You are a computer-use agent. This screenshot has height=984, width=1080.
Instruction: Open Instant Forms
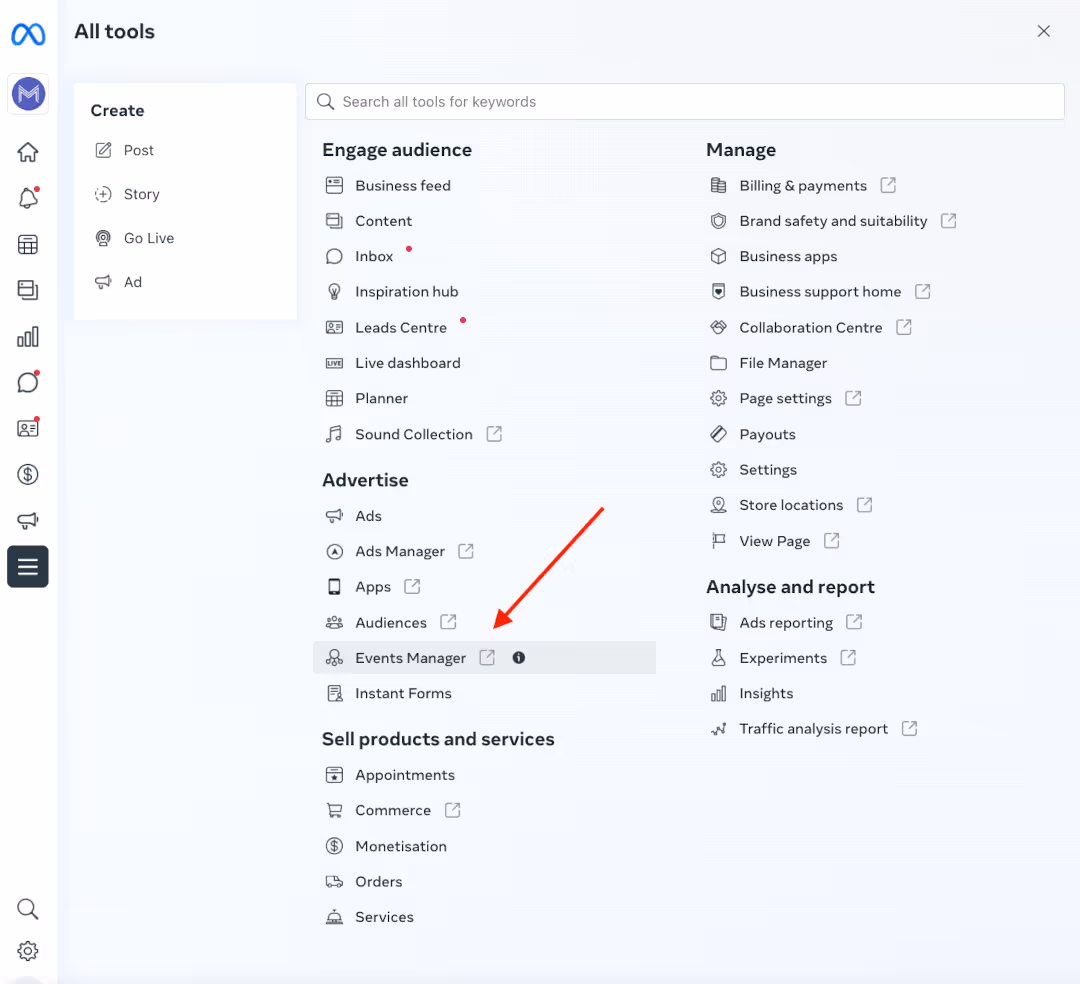point(388,693)
